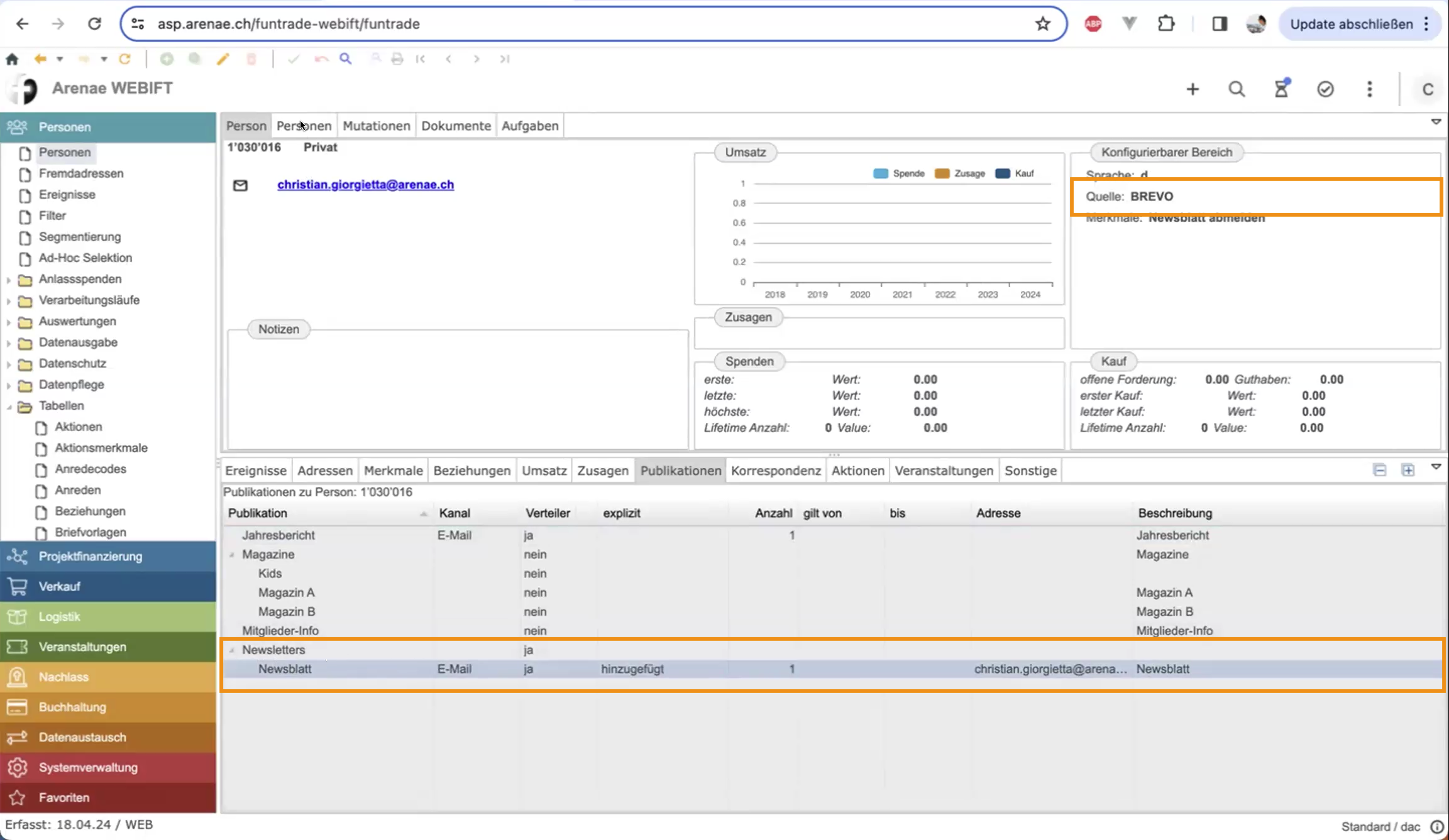
Task: Select the Jahresbericht row in the publications table
Action: pyautogui.click(x=278, y=535)
